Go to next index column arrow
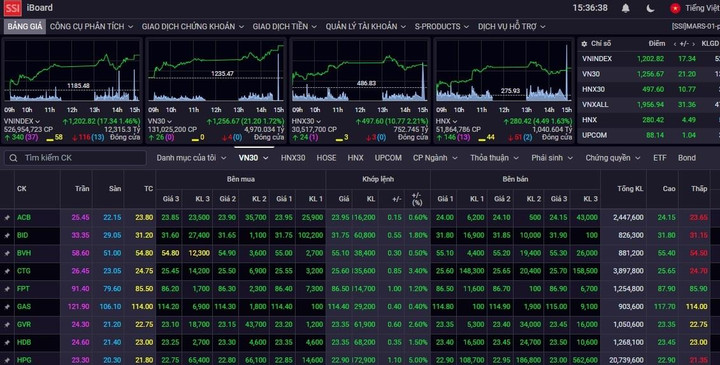 (x=693, y=44)
